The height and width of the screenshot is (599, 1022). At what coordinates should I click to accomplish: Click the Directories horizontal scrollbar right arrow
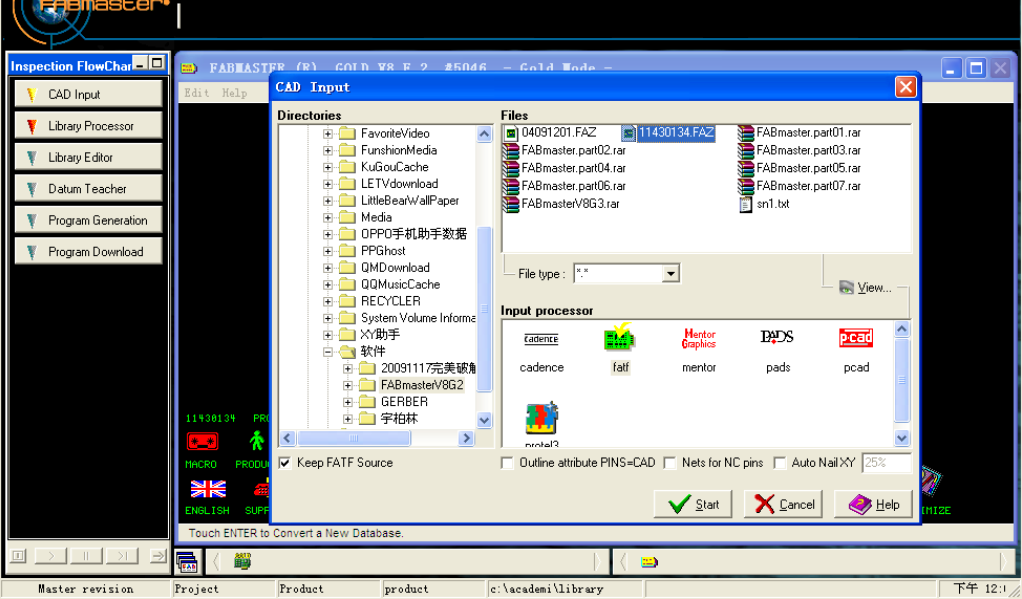click(466, 438)
